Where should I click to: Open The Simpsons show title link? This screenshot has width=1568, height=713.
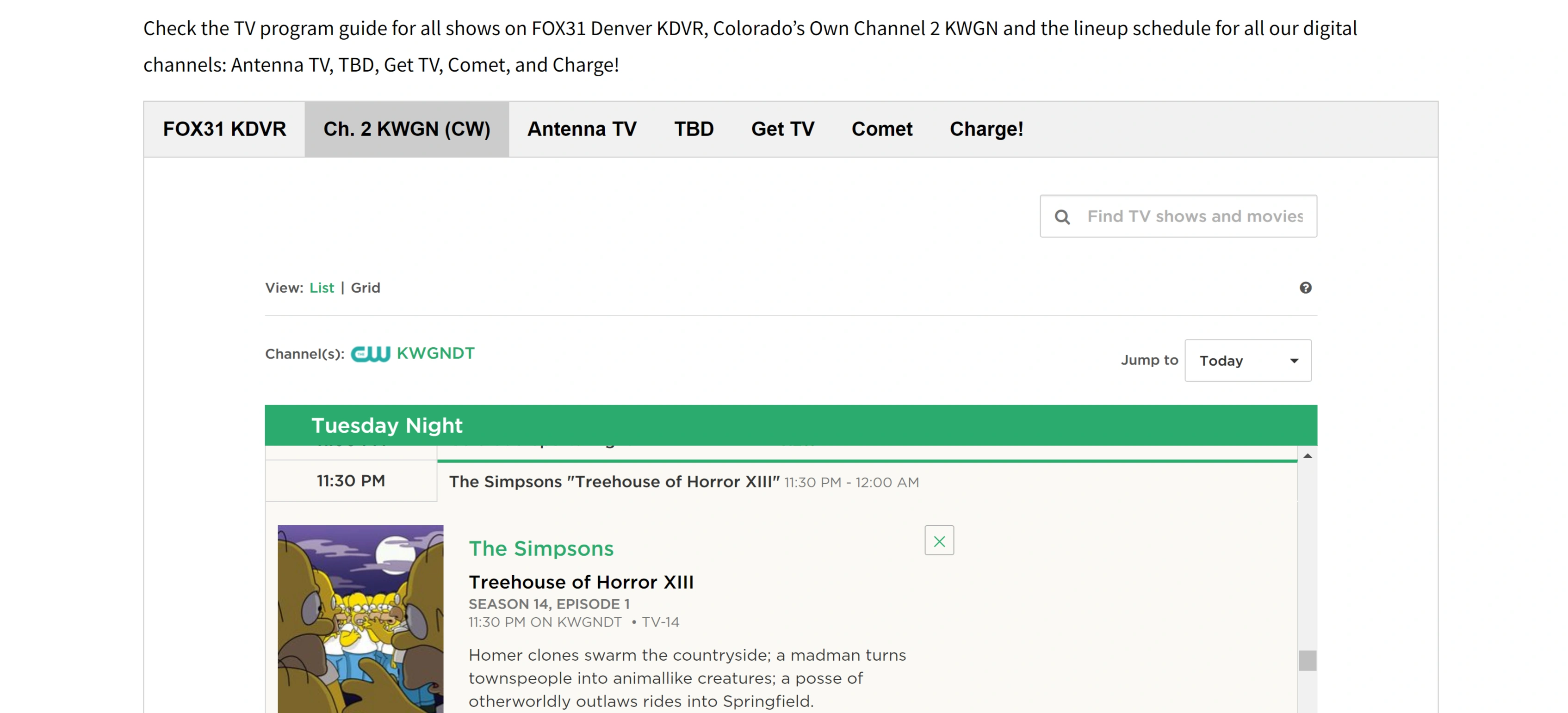click(540, 549)
